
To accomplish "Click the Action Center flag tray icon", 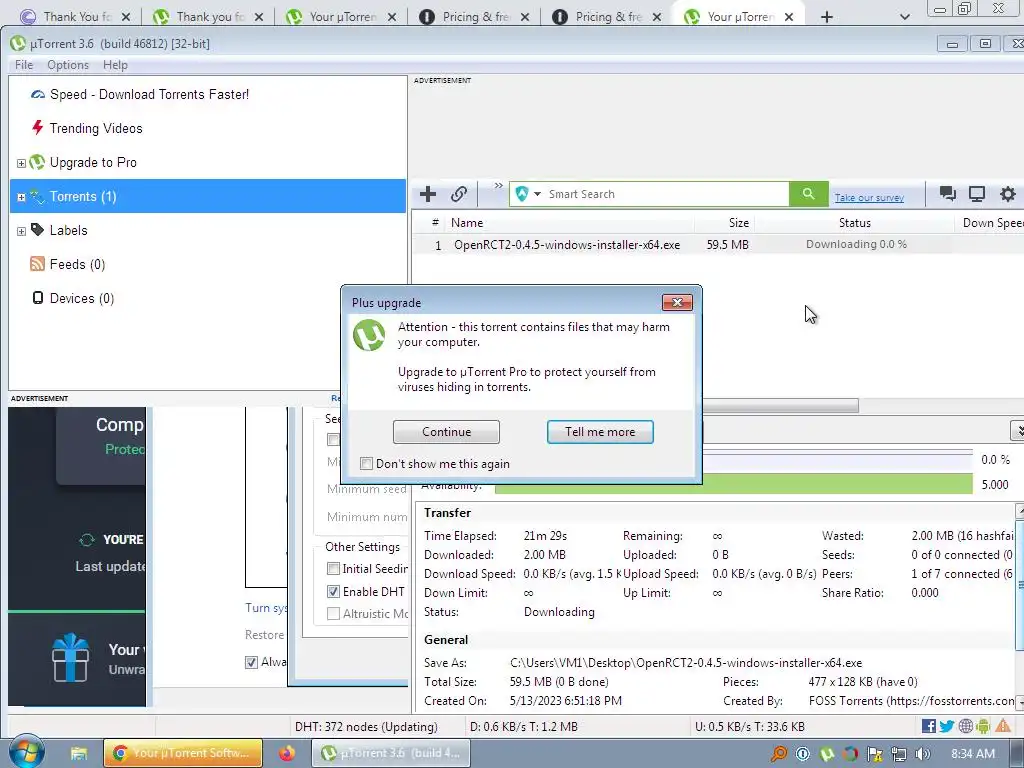I will pyautogui.click(x=874, y=754).
